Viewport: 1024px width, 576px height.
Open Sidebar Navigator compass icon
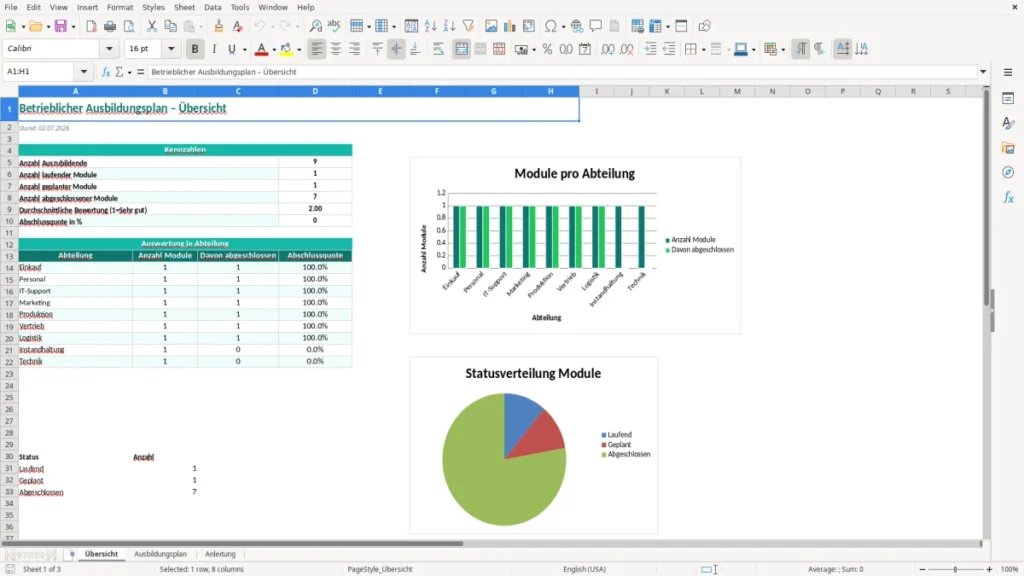point(1008,172)
